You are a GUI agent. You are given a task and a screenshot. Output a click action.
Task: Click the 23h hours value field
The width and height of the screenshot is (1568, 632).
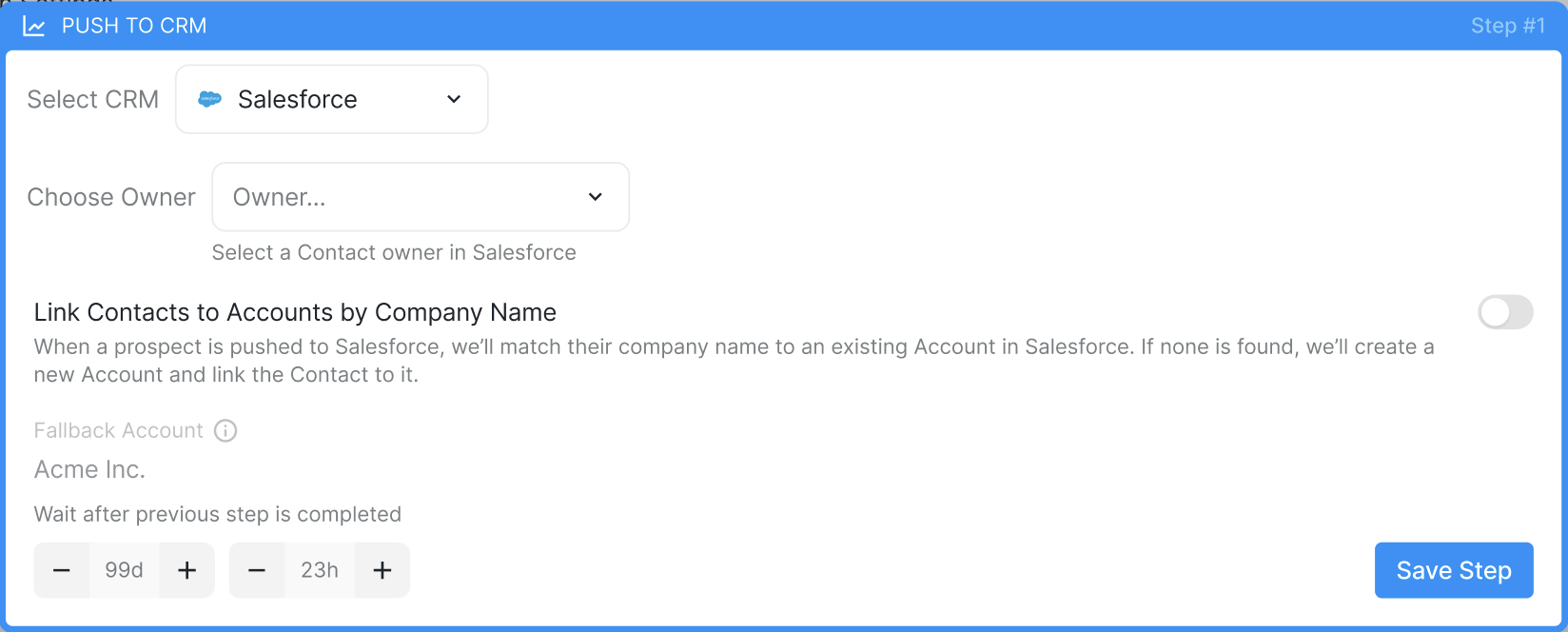[320, 570]
